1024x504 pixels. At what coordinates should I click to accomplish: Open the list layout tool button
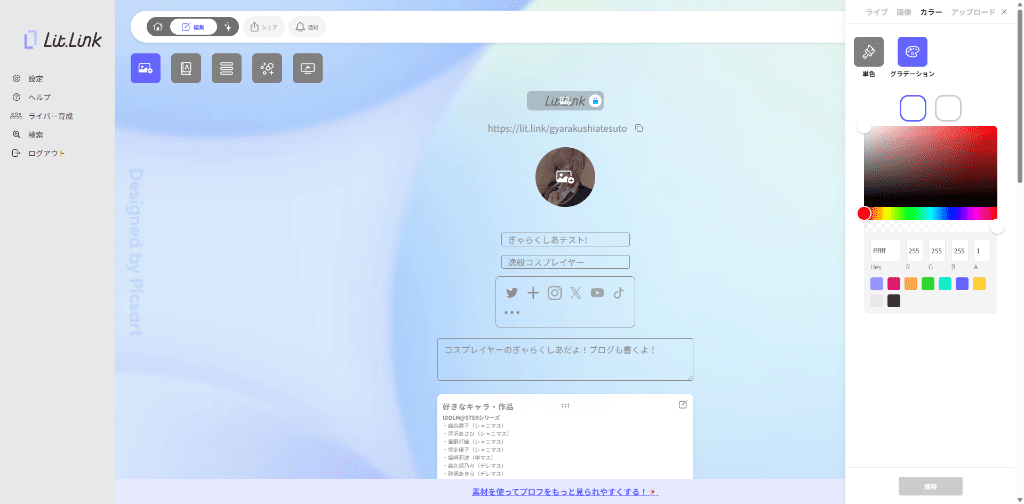pos(226,68)
